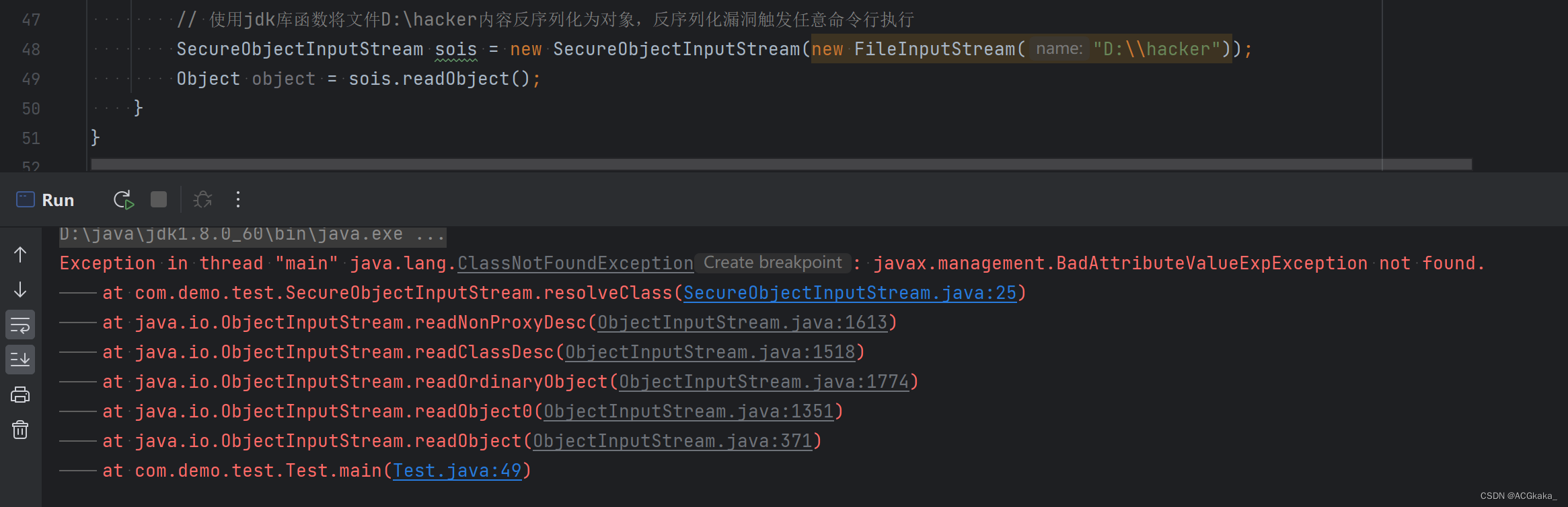Click the Stop process square icon
Screen dimensions: 1568x507
tap(159, 199)
